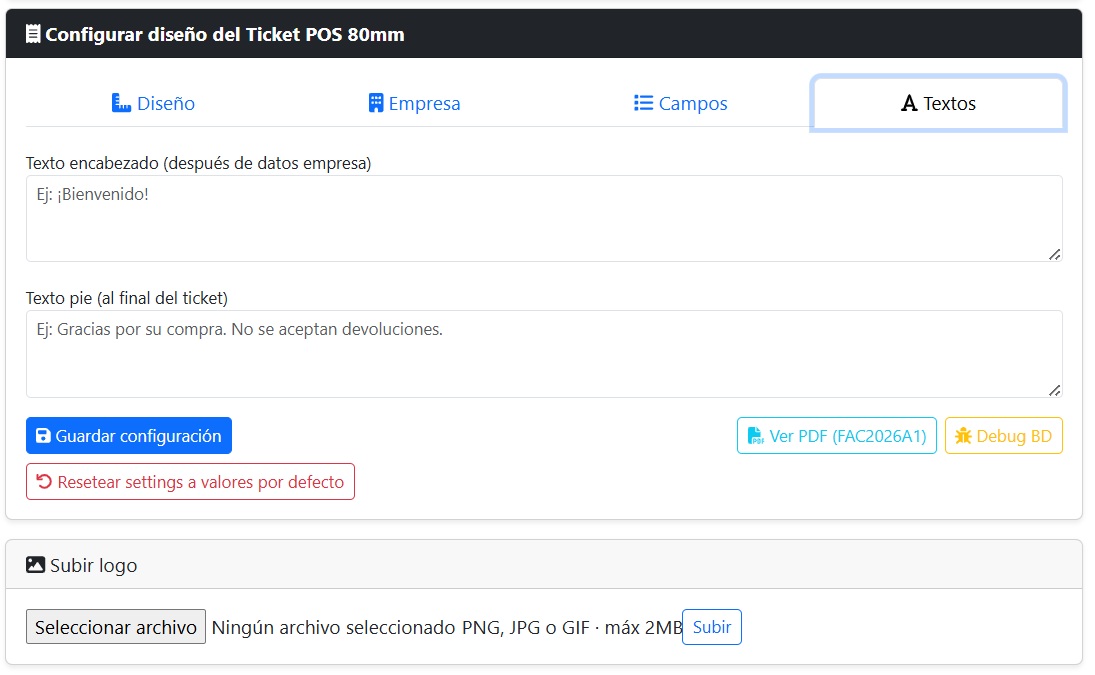1095x675 pixels.
Task: Click the font icon on Textos tab
Action: [x=909, y=103]
